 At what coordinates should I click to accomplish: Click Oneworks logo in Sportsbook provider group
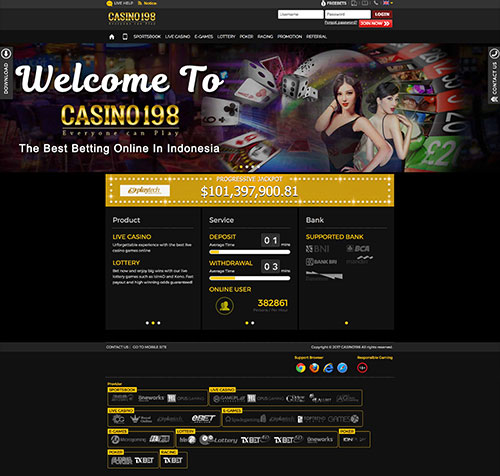tap(151, 398)
